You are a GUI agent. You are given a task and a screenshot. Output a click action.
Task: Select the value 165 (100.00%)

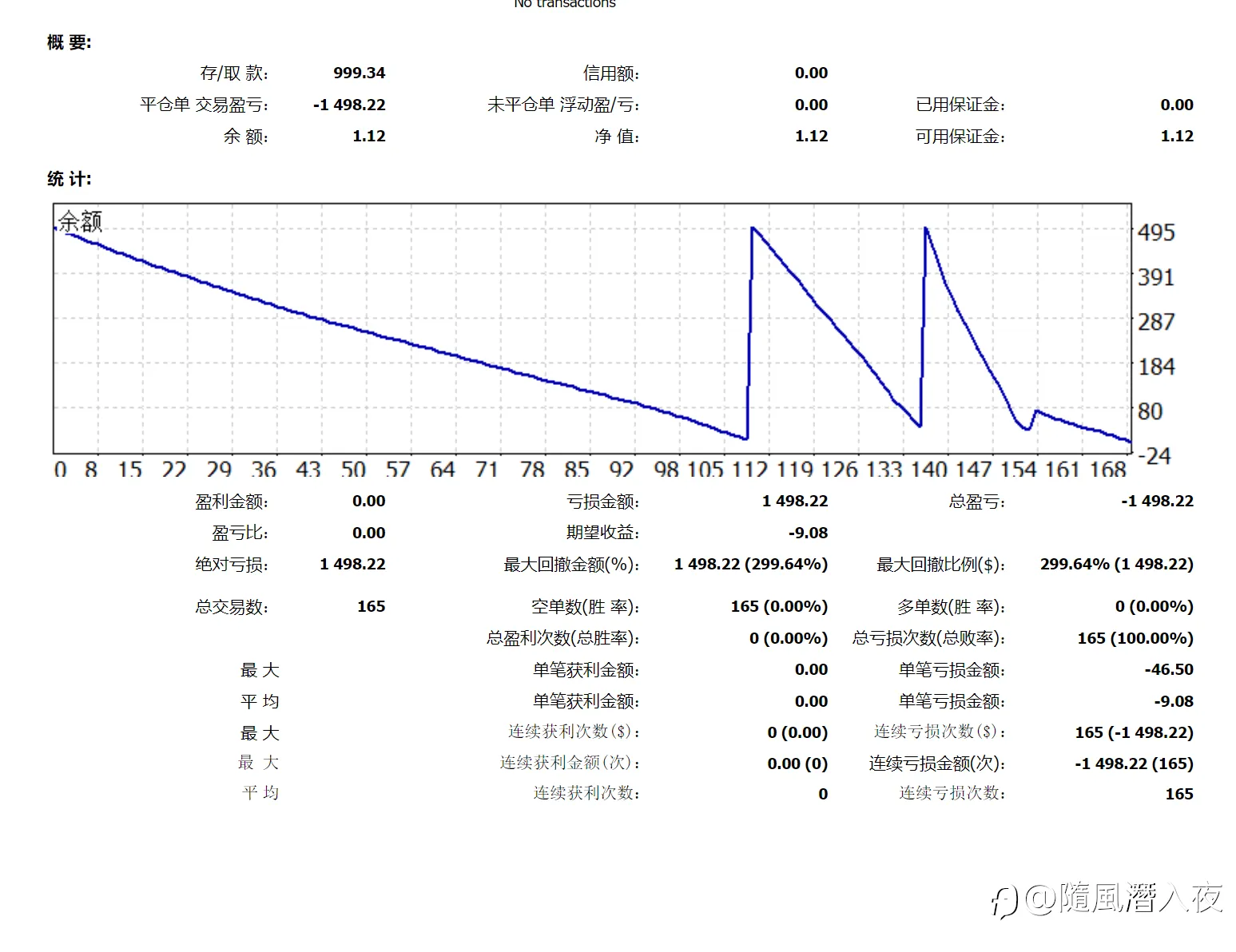[1135, 638]
